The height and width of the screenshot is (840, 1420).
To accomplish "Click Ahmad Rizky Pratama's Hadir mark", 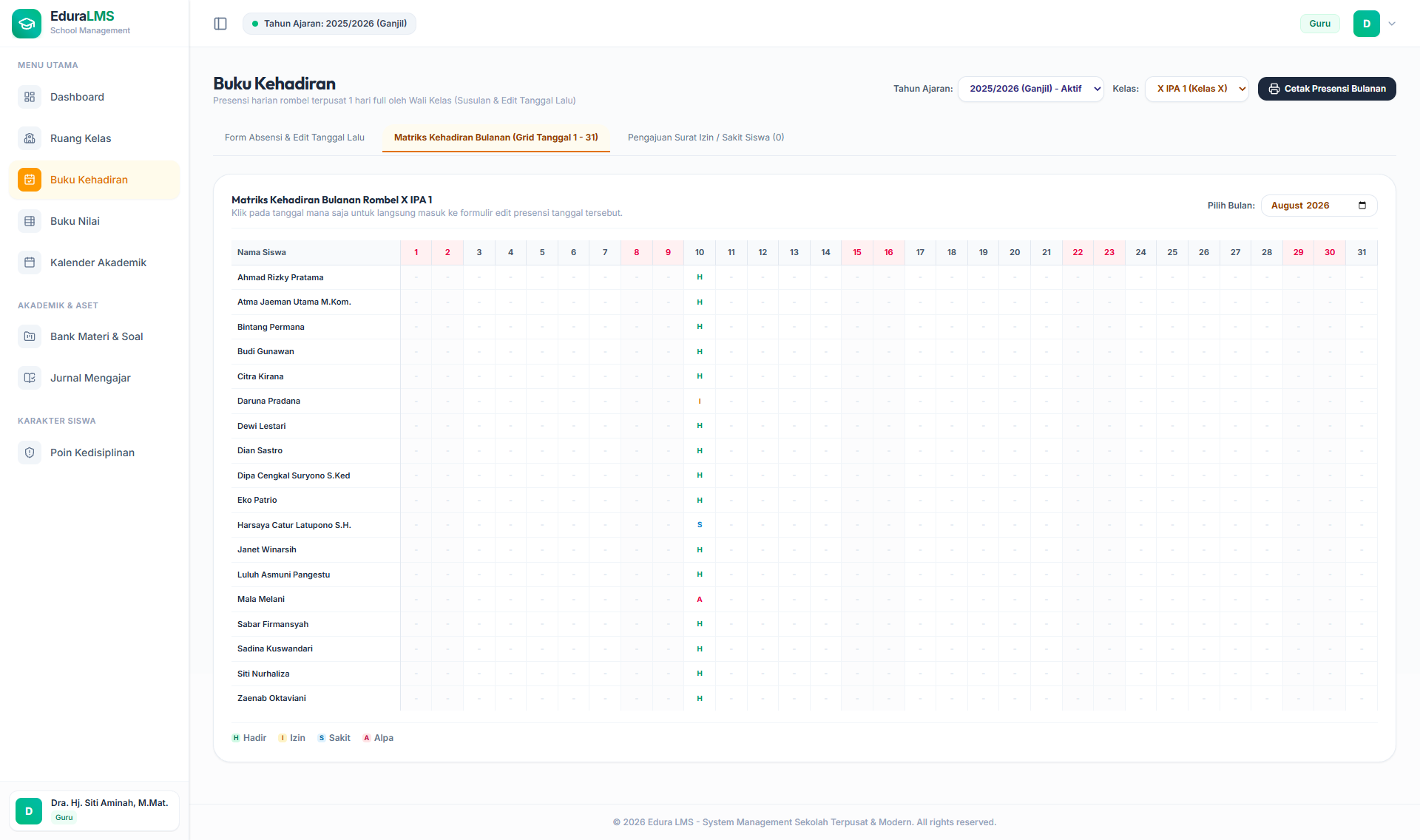I will click(700, 277).
